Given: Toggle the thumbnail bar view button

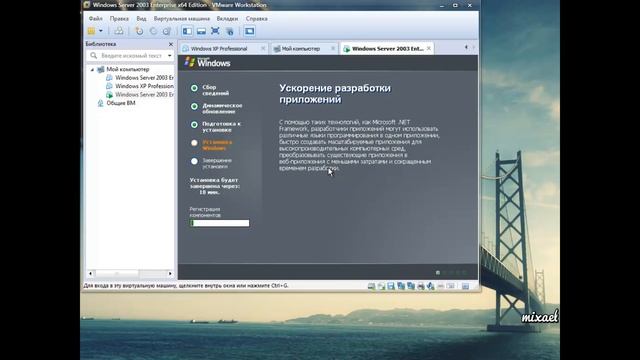Looking at the screenshot, I should 201,31.
